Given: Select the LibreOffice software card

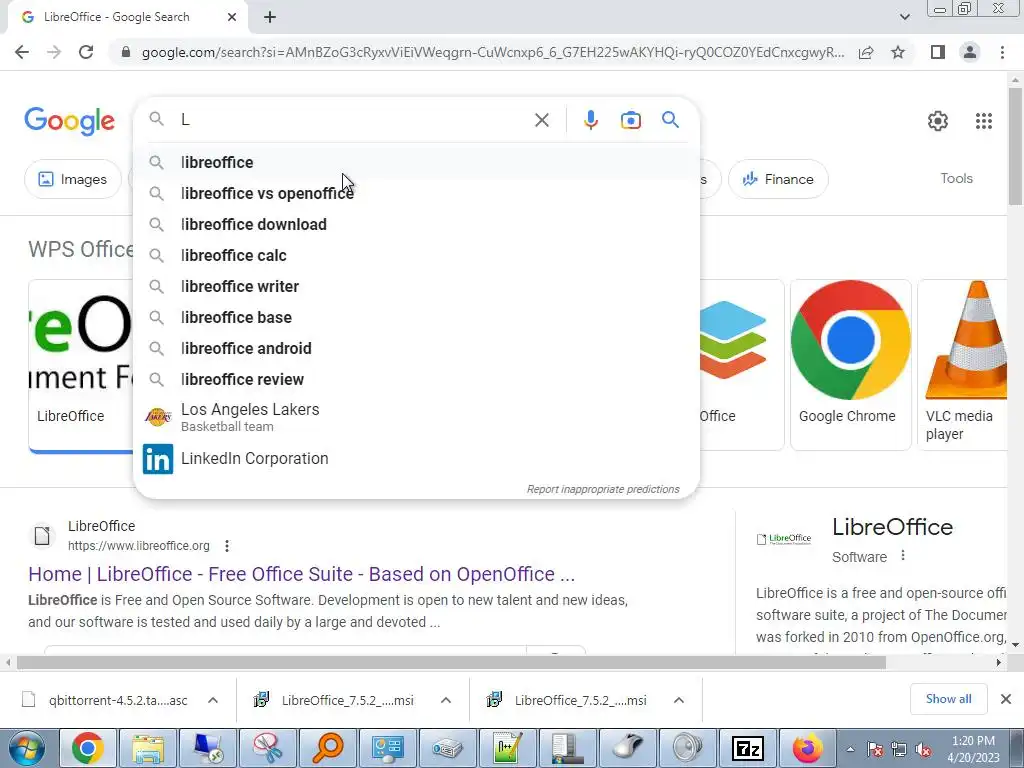Looking at the screenshot, I should tap(81, 365).
